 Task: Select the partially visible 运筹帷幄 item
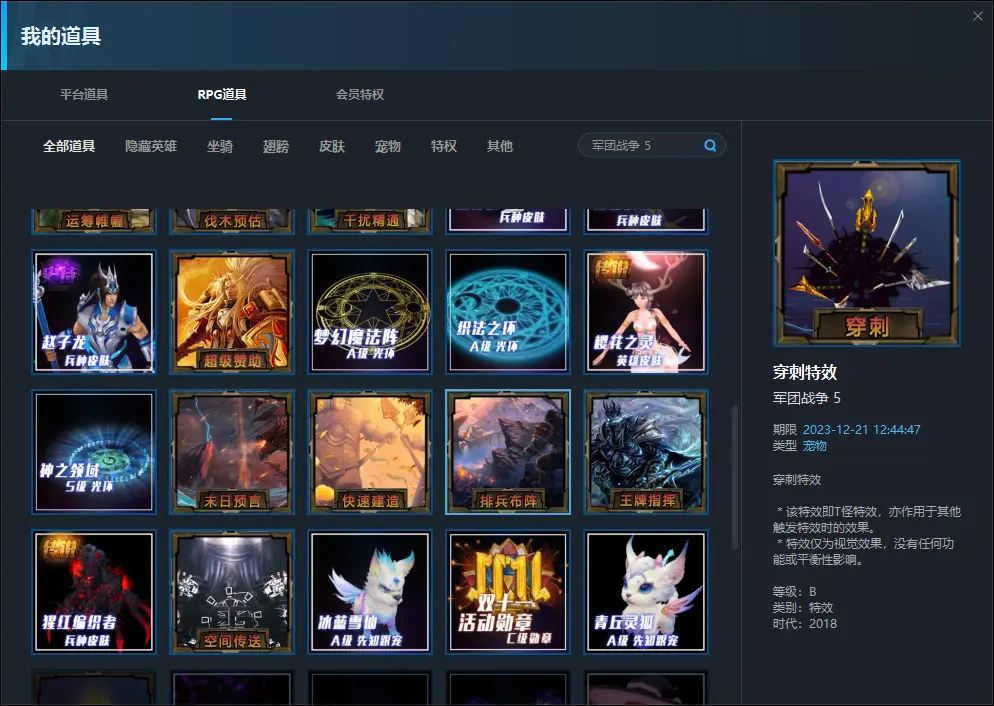[x=94, y=221]
